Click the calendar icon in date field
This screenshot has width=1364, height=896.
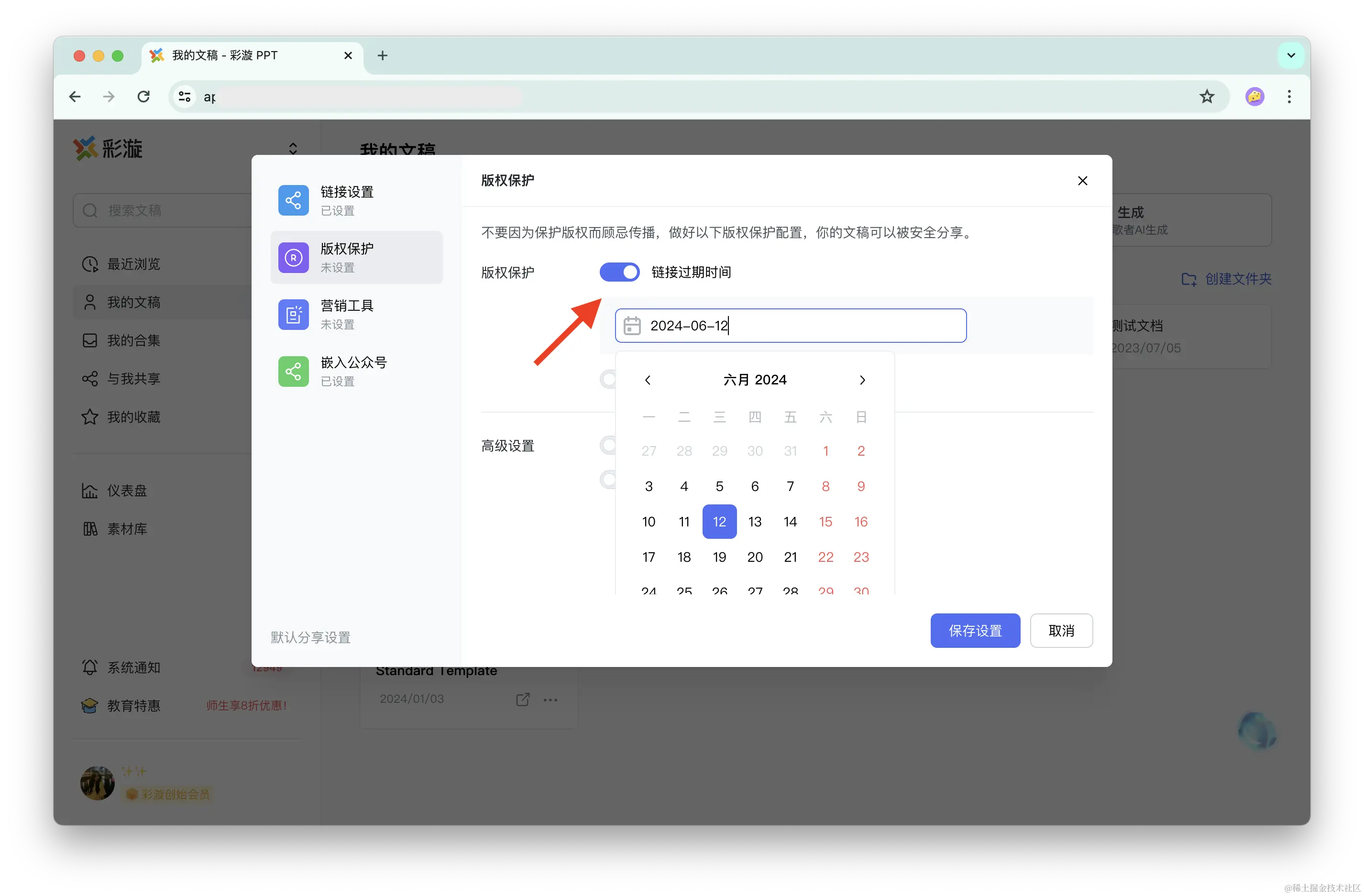pos(632,326)
